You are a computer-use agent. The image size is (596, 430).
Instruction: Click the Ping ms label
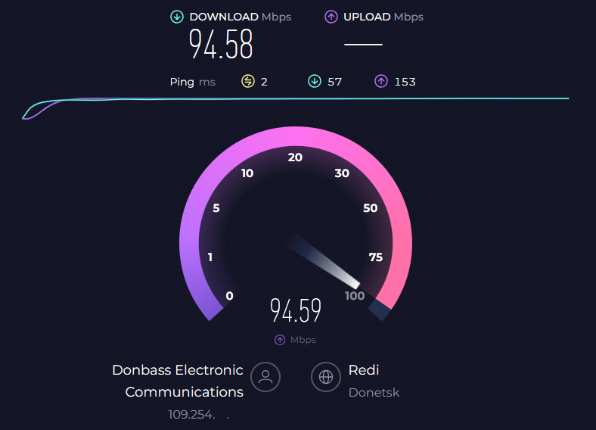click(192, 82)
